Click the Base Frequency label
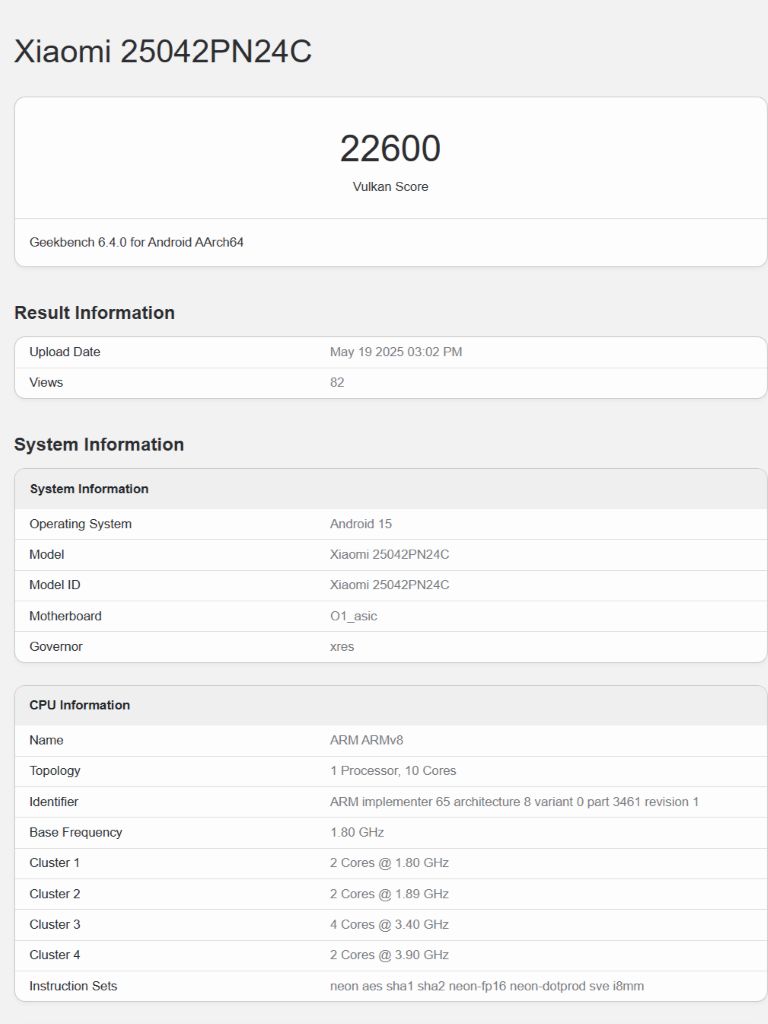The width and height of the screenshot is (768, 1024). click(76, 833)
